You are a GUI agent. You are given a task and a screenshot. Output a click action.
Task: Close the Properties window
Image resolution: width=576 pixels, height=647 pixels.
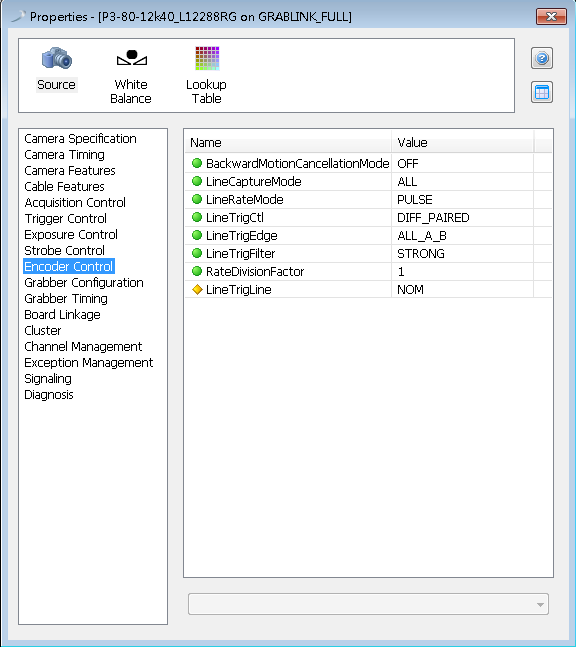point(551,17)
